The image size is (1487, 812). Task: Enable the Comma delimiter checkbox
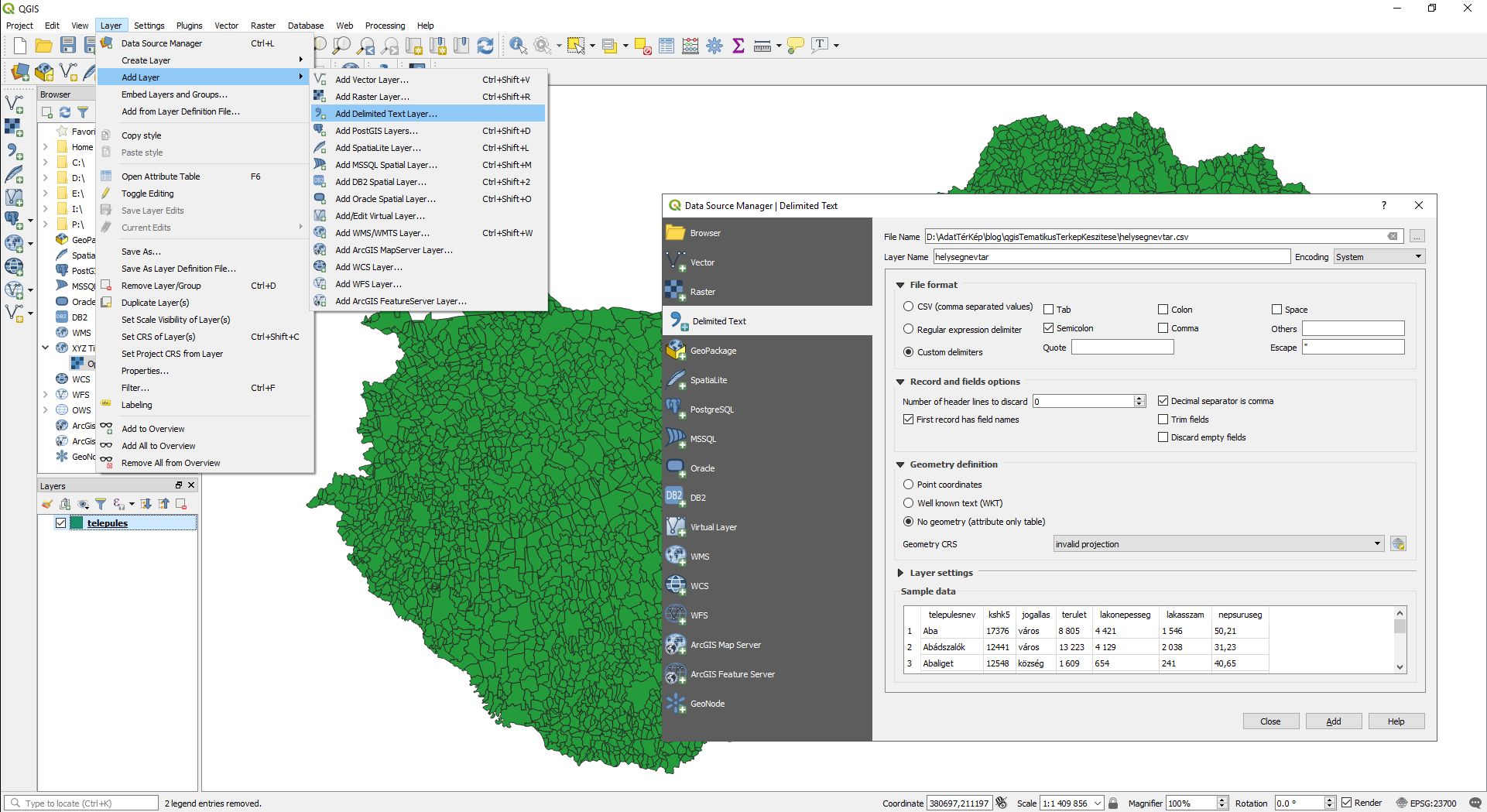click(x=1163, y=328)
